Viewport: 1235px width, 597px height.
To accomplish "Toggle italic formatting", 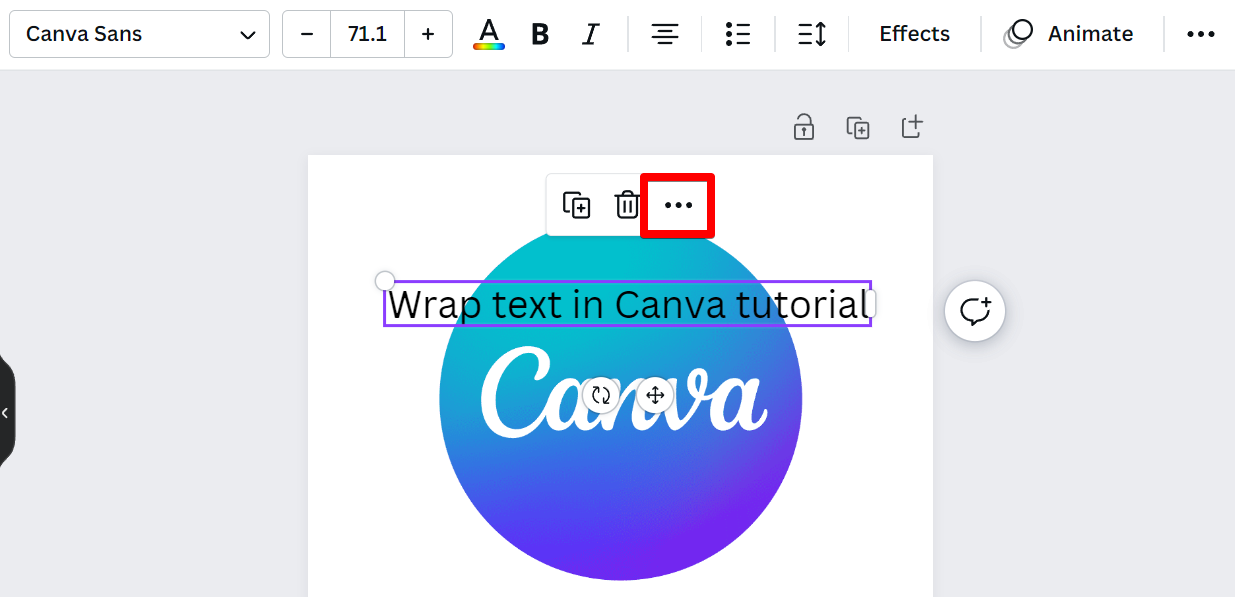I will click(x=591, y=34).
